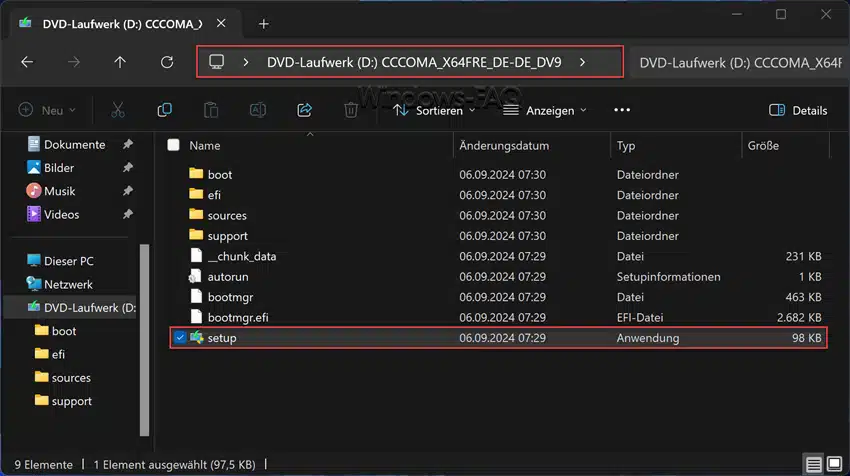The height and width of the screenshot is (476, 850).
Task: Click the Anwendung type cell of setup
Action: coord(647,338)
